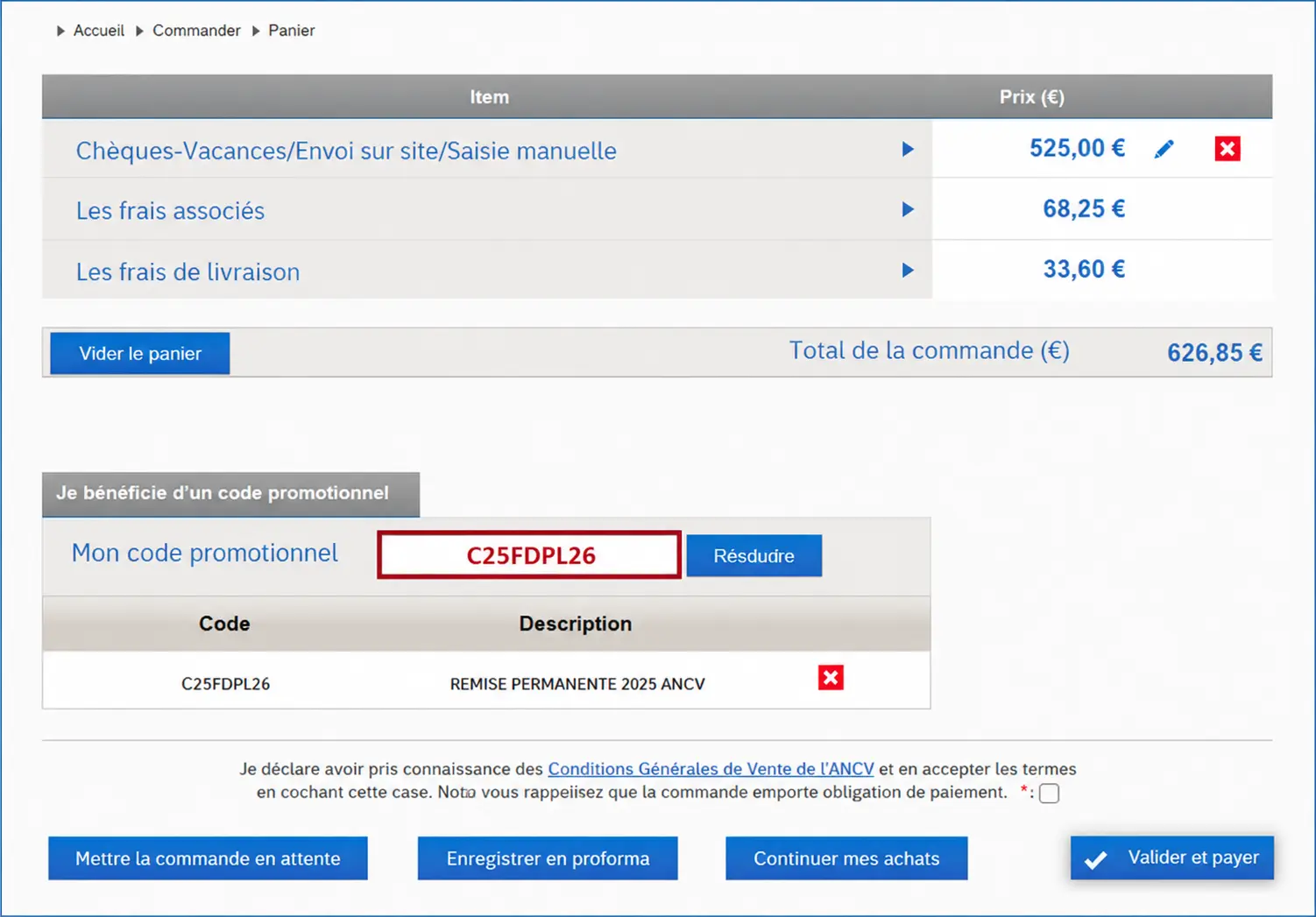Viewport: 1316px width, 917px height.
Task: Click the Mon code promotionnel label
Action: [204, 554]
